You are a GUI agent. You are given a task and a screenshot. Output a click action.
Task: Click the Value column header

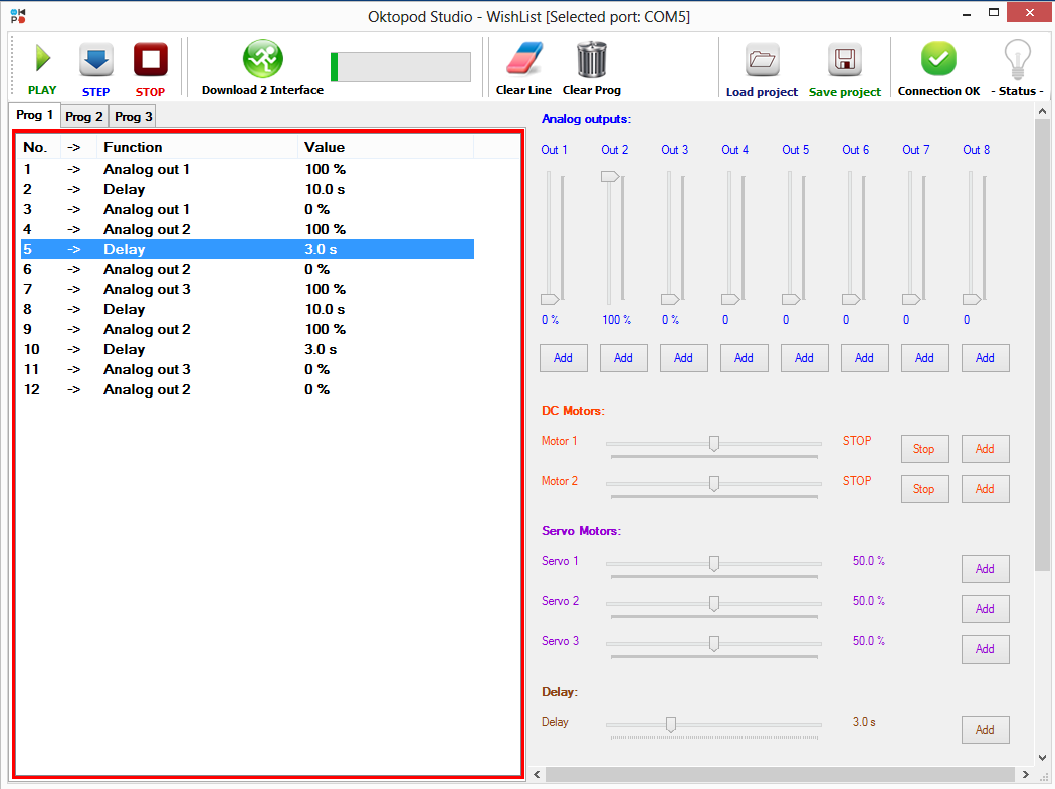coord(324,147)
